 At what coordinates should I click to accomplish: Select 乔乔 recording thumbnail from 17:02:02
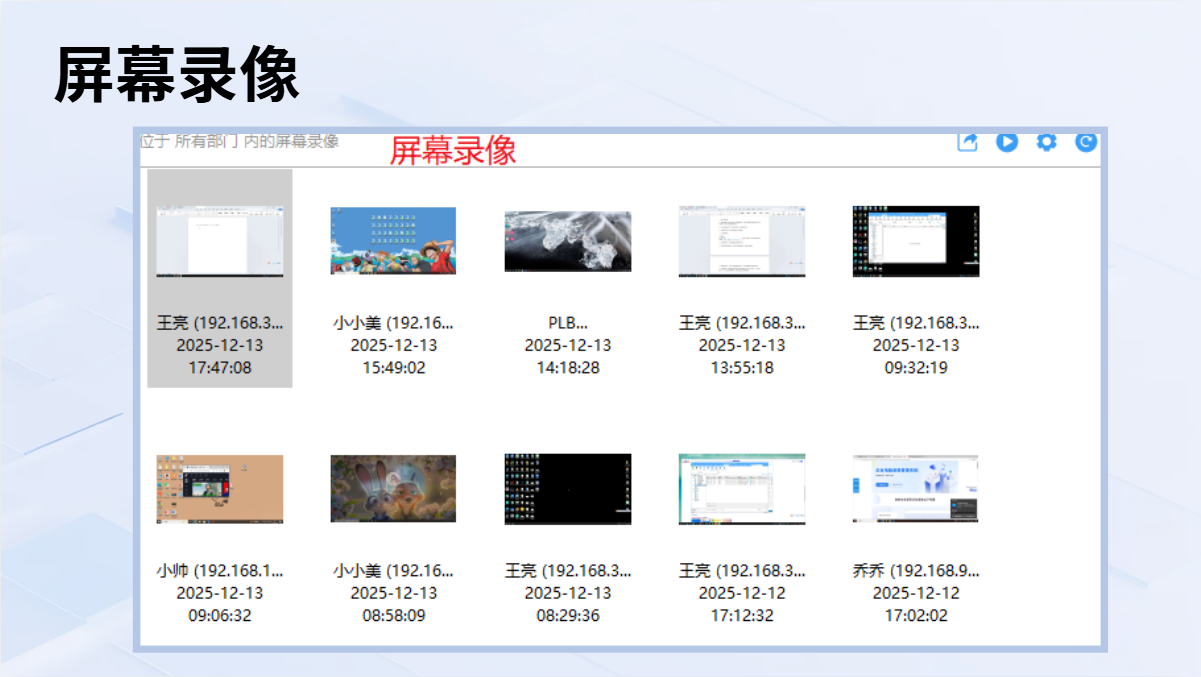[x=916, y=488]
